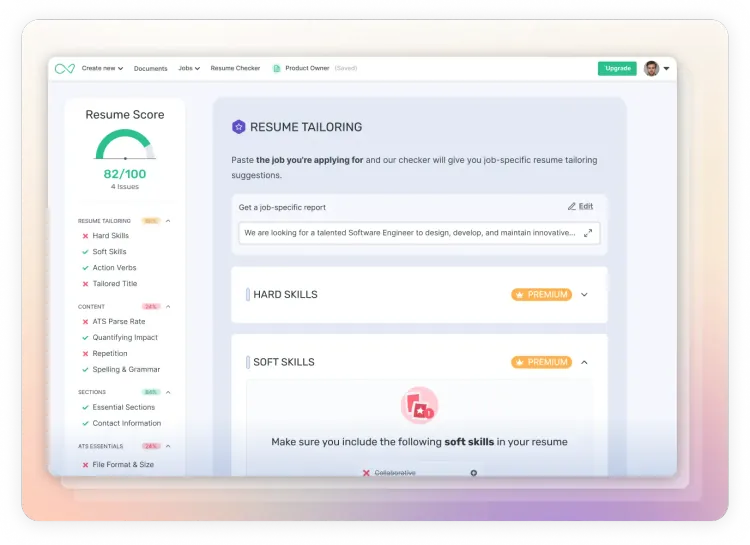Click the Product Owner document icon
750x545 pixels.
coord(277,69)
